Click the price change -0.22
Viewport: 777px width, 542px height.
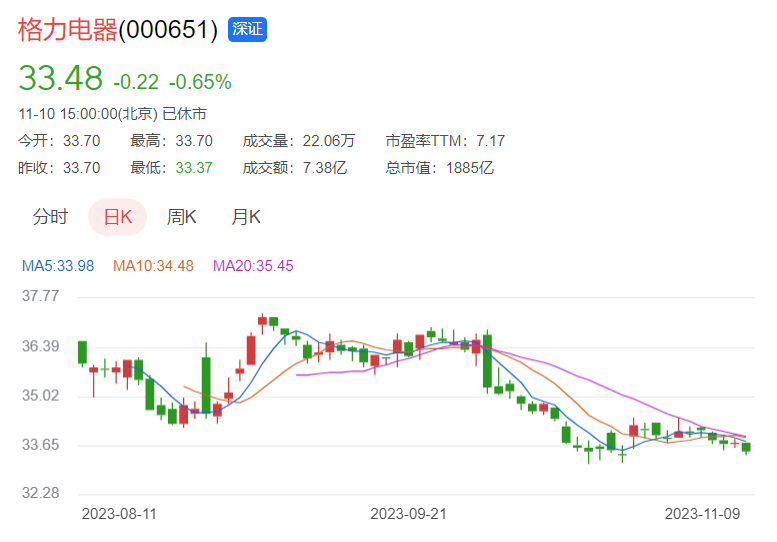[136, 82]
